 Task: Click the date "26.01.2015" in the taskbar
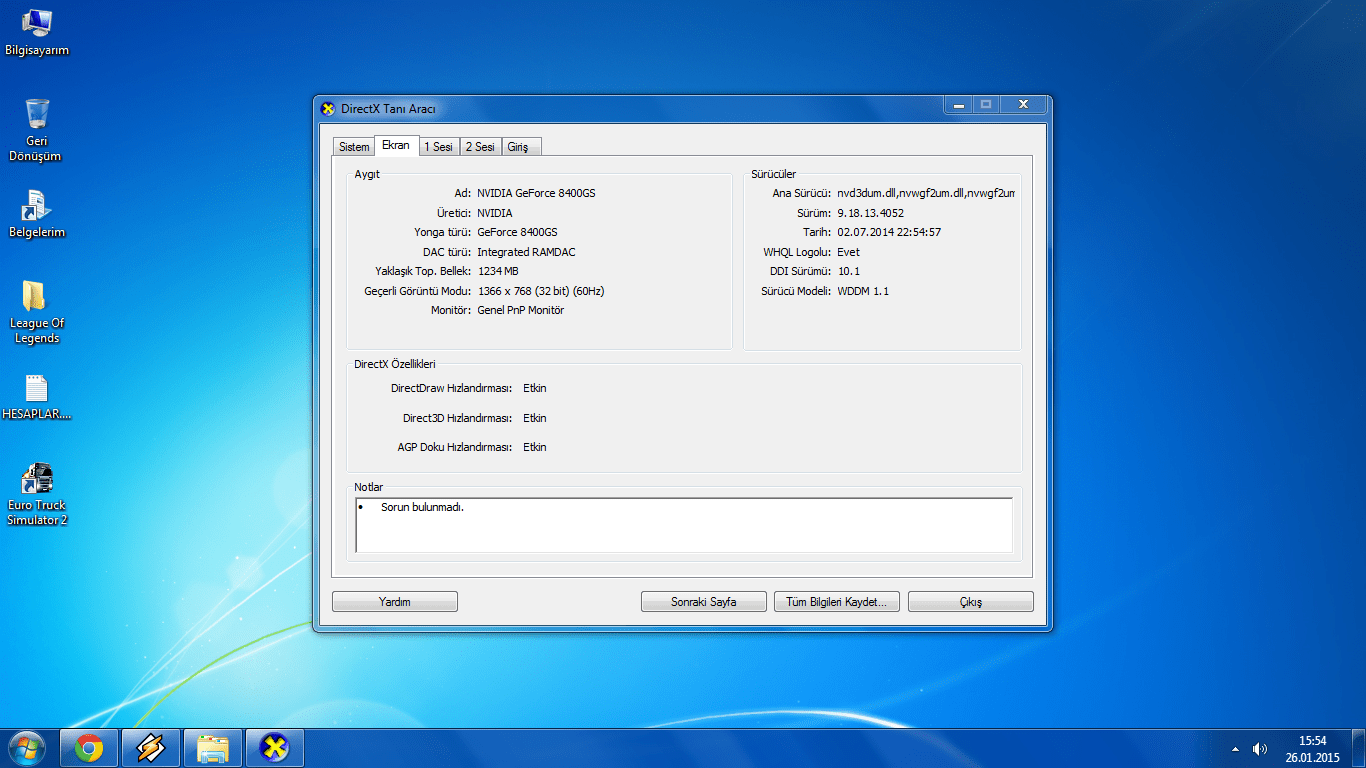(x=1312, y=758)
